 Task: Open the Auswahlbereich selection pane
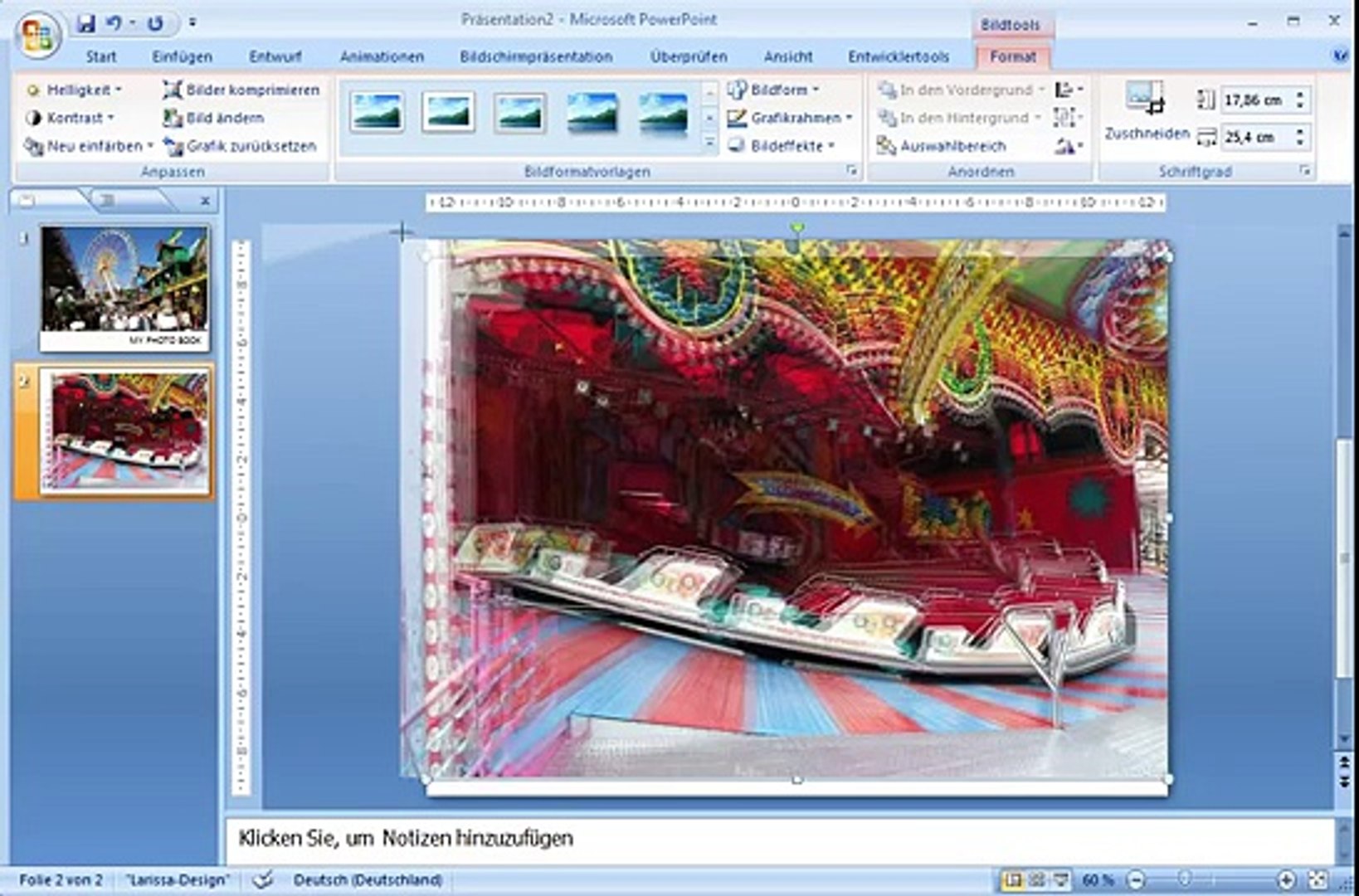943,146
